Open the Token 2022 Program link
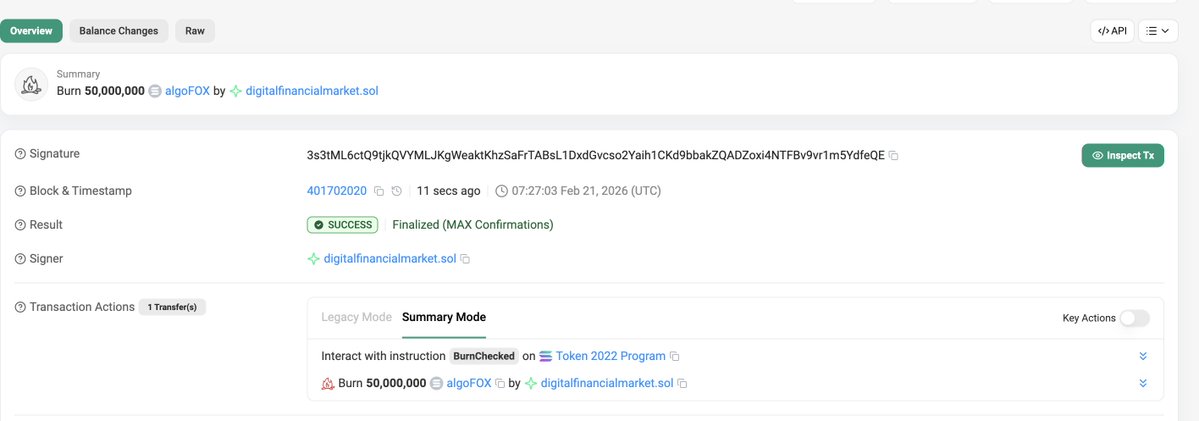The height and width of the screenshot is (421, 1199). (x=610, y=357)
